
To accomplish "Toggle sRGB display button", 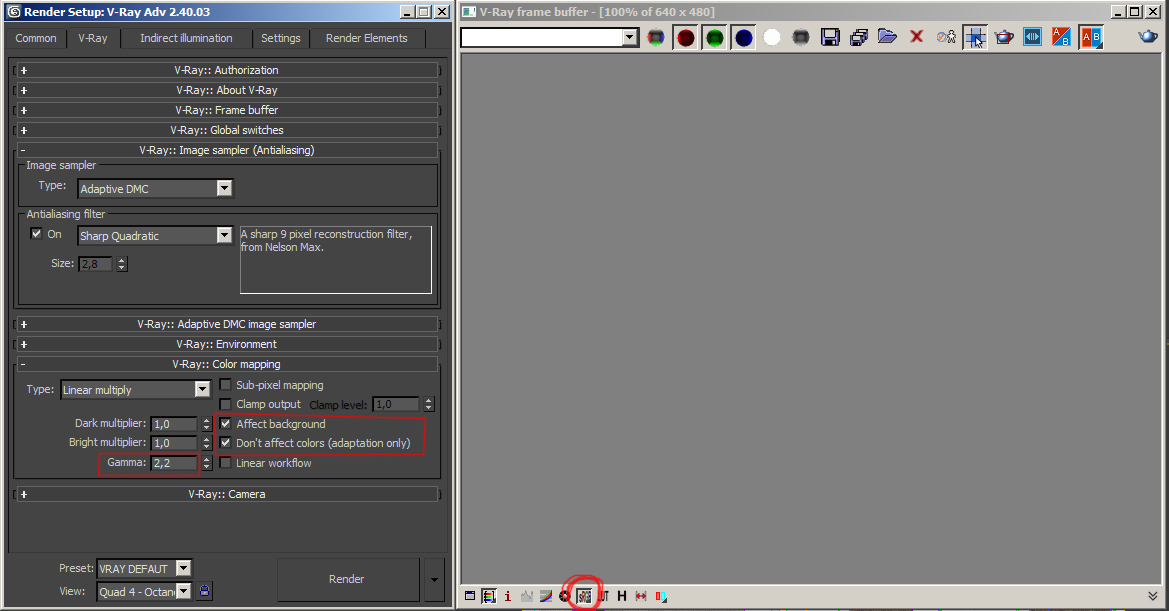I will point(584,596).
